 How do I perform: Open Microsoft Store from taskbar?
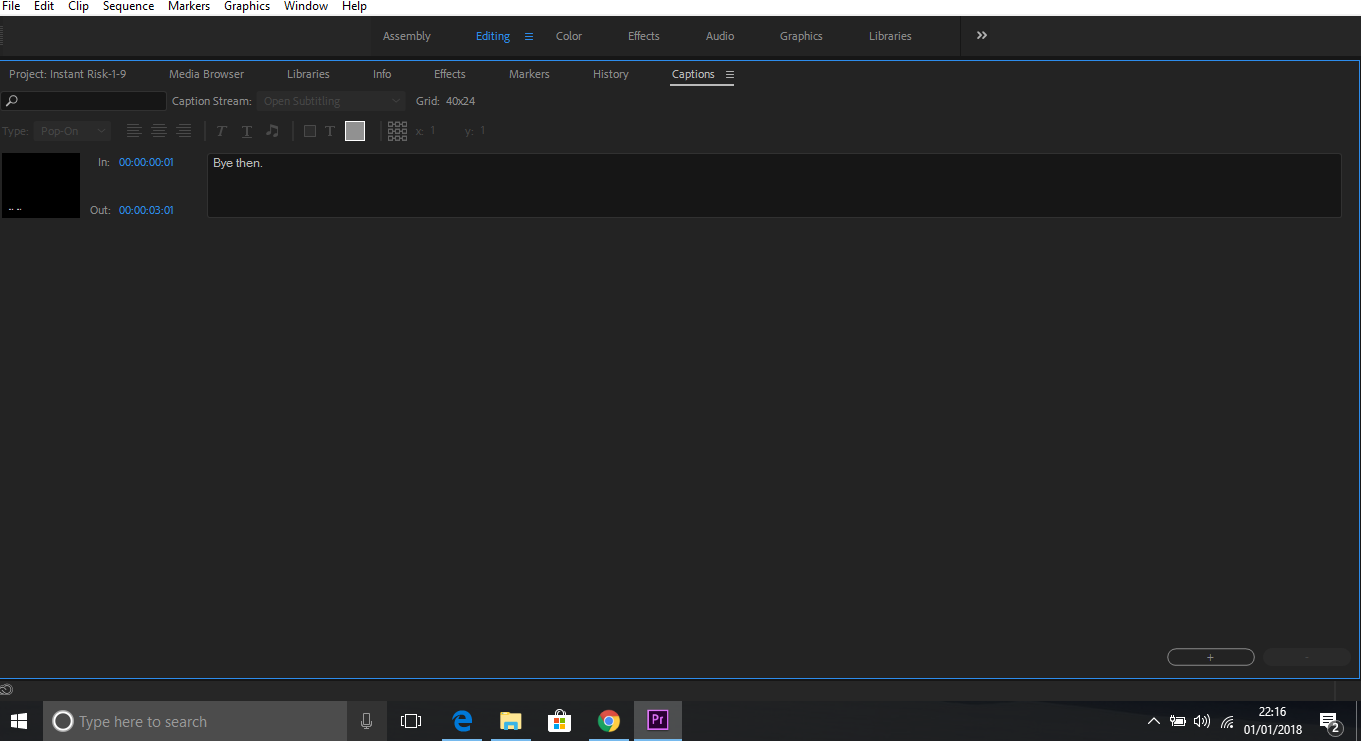tap(560, 721)
